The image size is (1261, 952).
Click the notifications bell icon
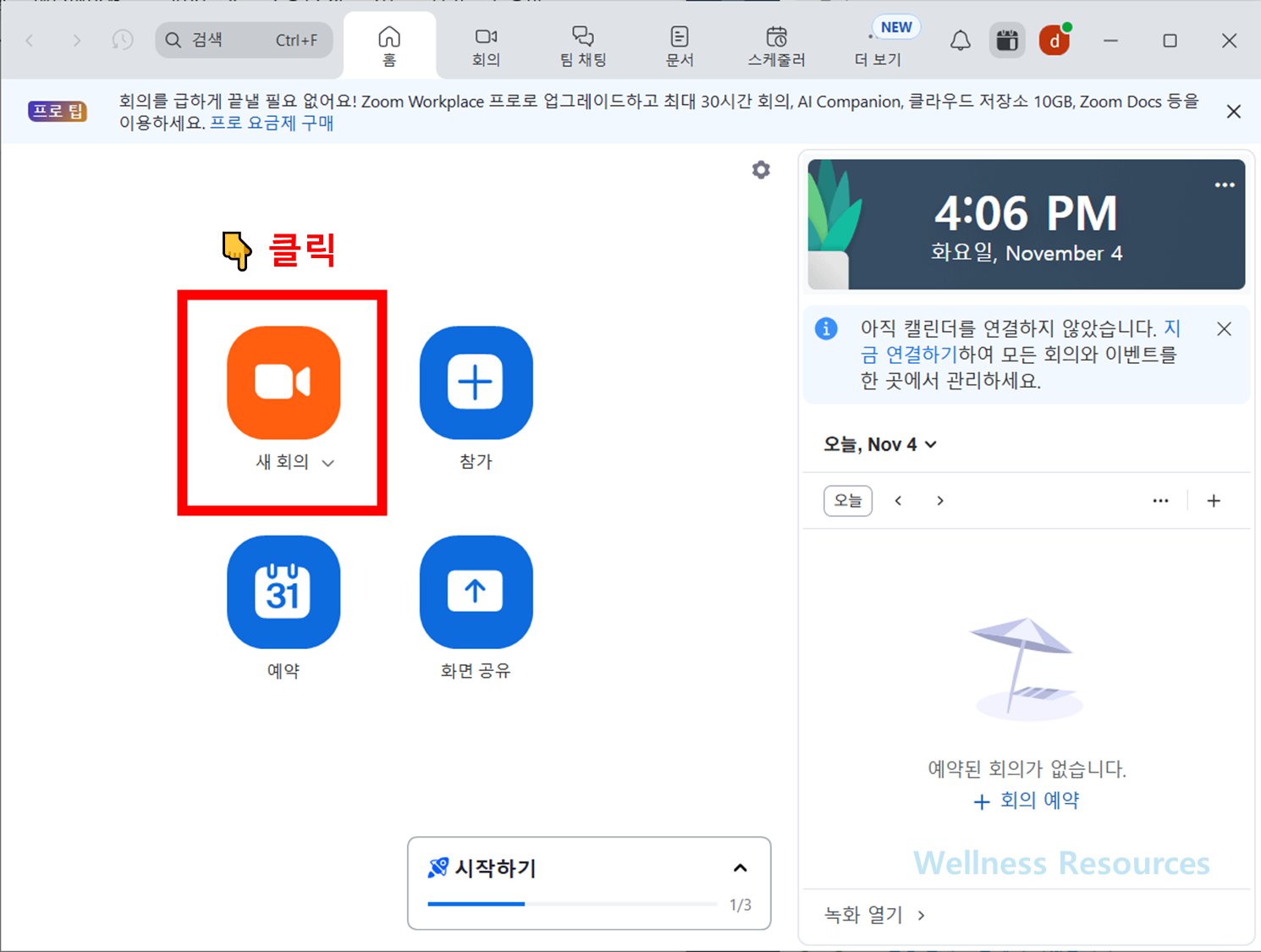pyautogui.click(x=960, y=40)
